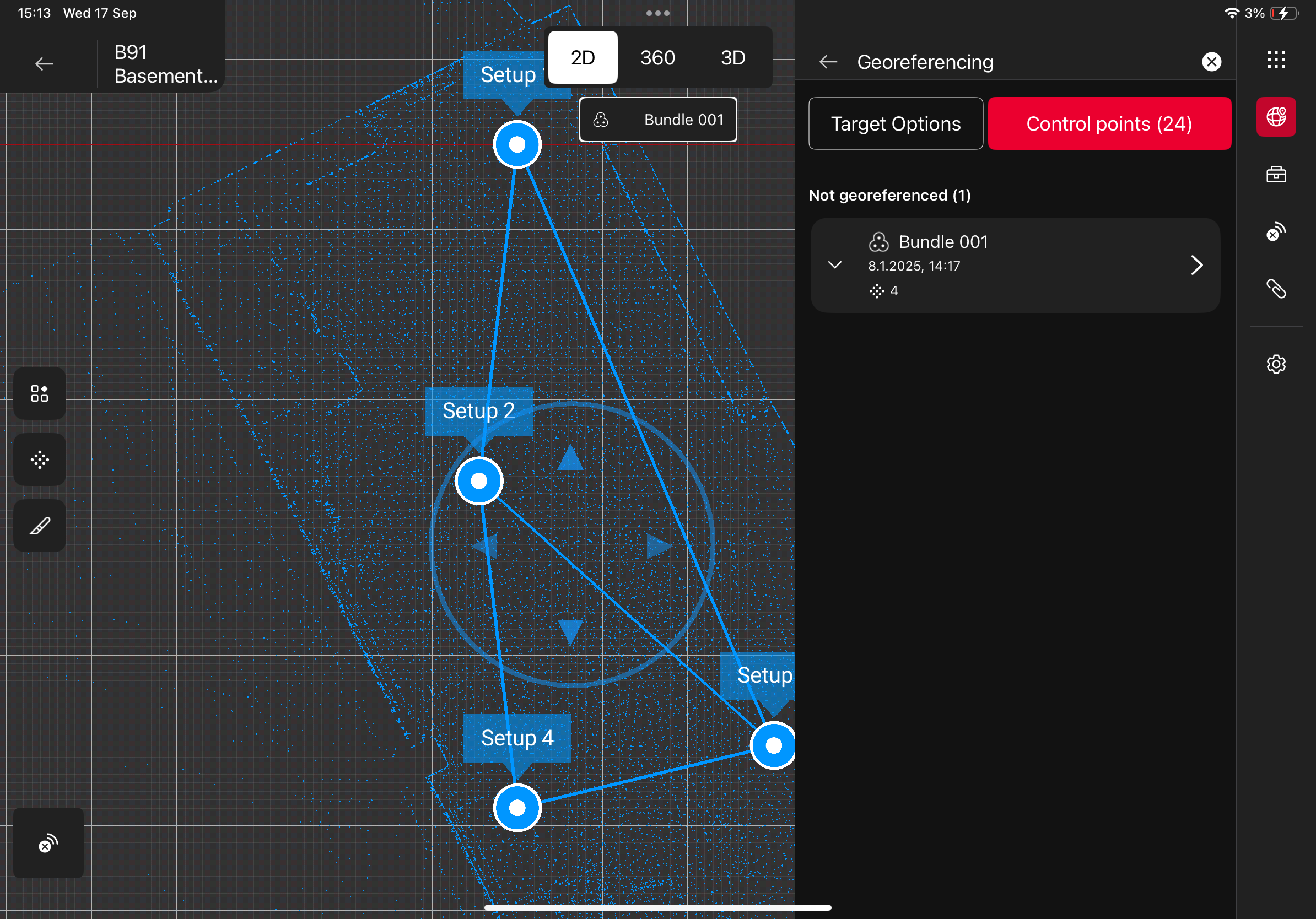The image size is (1316, 919).
Task: Select the measure ruler tool on left
Action: click(x=40, y=526)
